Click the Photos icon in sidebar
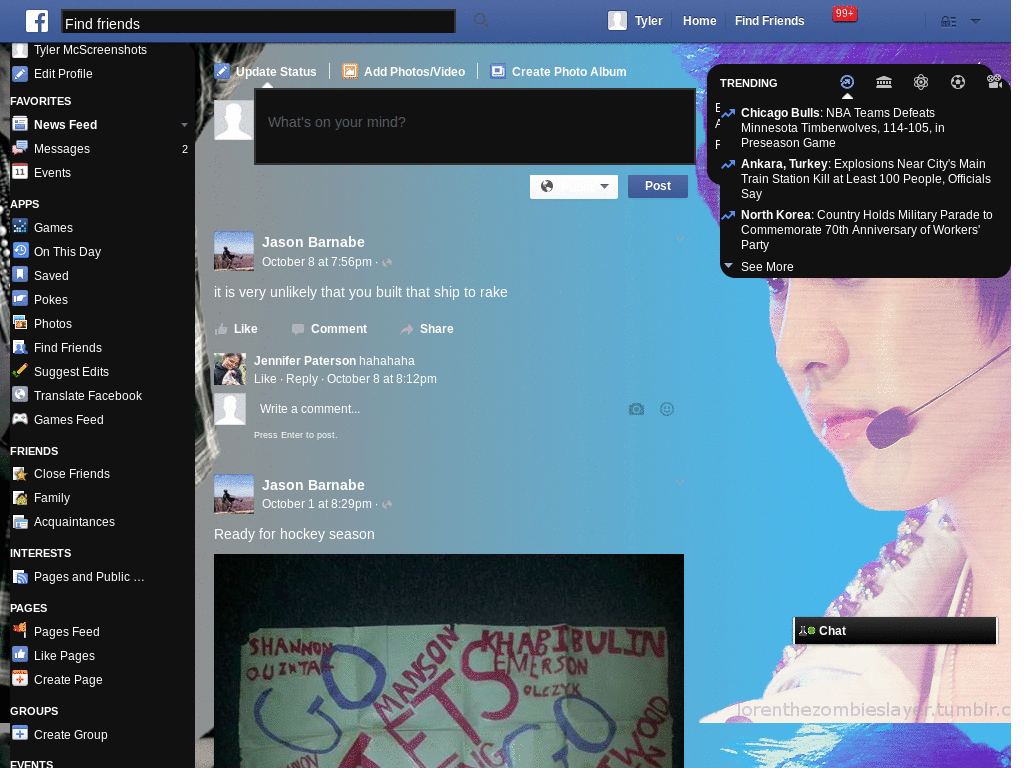The image size is (1024, 768). tap(20, 323)
